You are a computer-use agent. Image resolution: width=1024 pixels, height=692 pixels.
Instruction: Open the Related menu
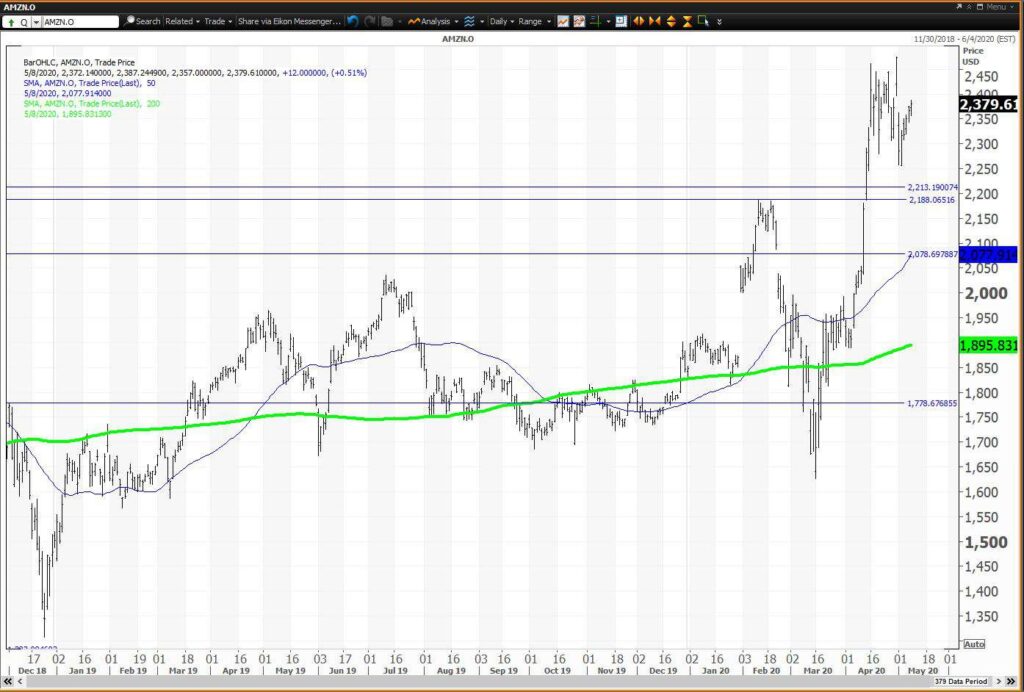182,21
